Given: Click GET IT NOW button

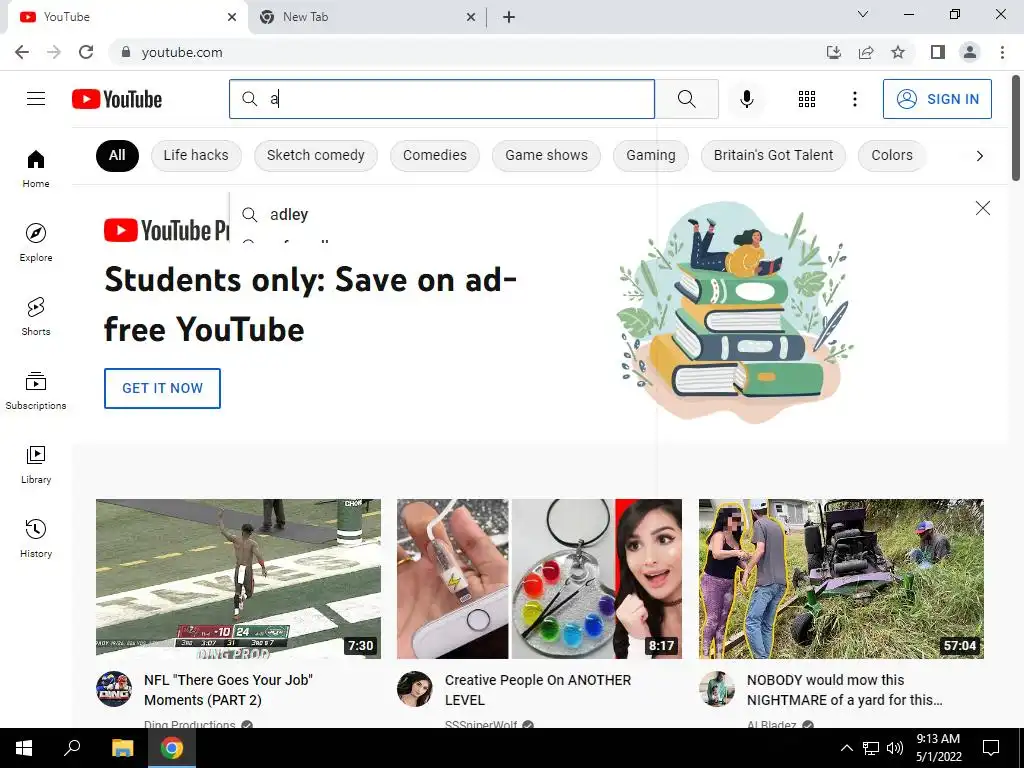Looking at the screenshot, I should point(162,388).
